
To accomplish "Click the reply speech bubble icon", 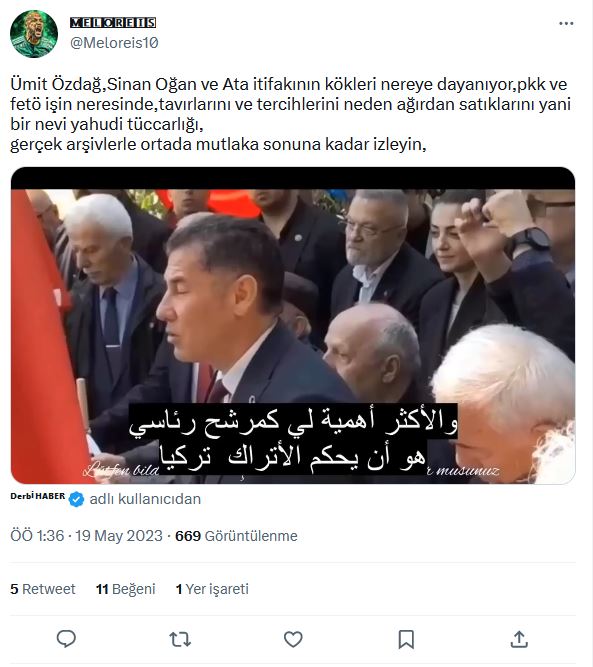I will [66, 639].
